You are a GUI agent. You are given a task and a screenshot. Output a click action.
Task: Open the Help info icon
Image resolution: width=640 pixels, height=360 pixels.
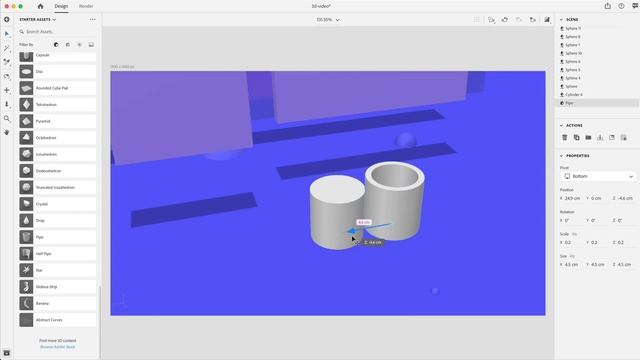coord(621,6)
